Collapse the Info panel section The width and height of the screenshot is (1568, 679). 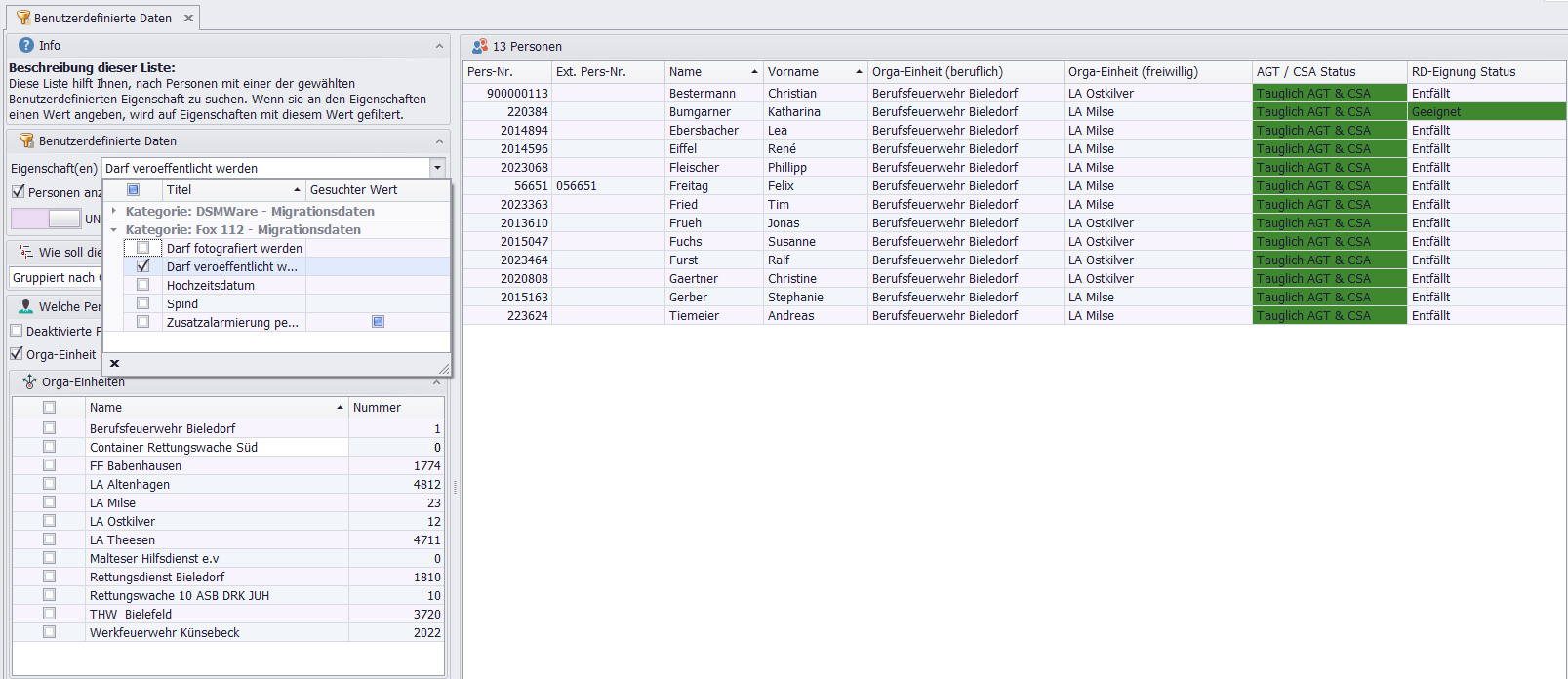click(x=439, y=46)
